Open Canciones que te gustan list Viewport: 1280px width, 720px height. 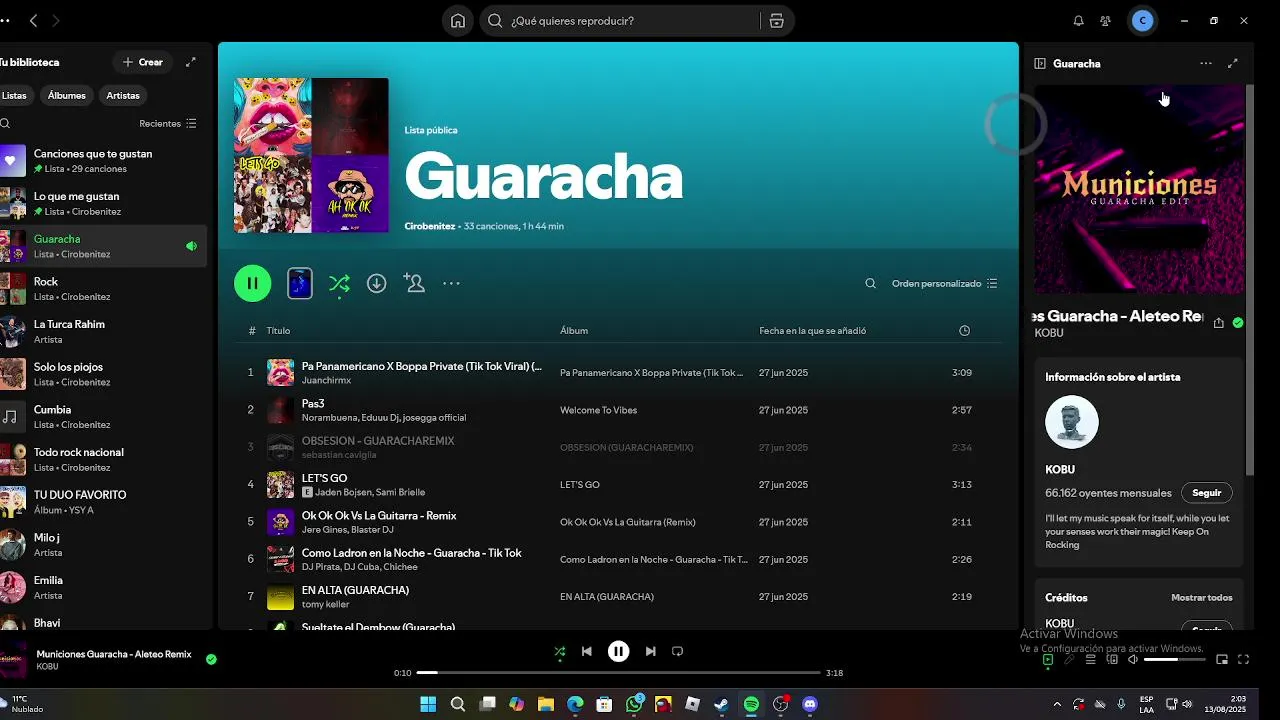point(103,161)
